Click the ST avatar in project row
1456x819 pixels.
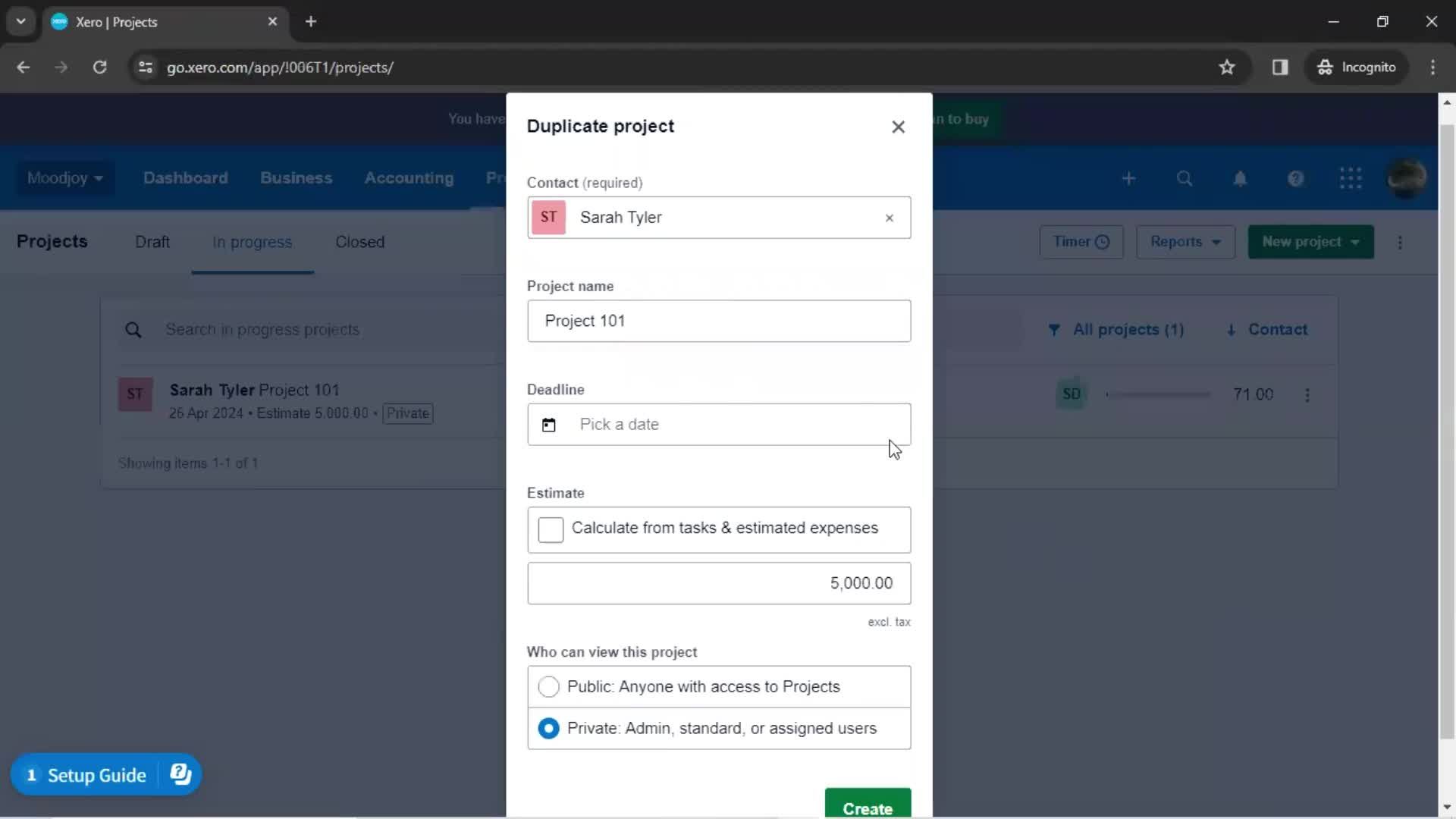pyautogui.click(x=135, y=394)
